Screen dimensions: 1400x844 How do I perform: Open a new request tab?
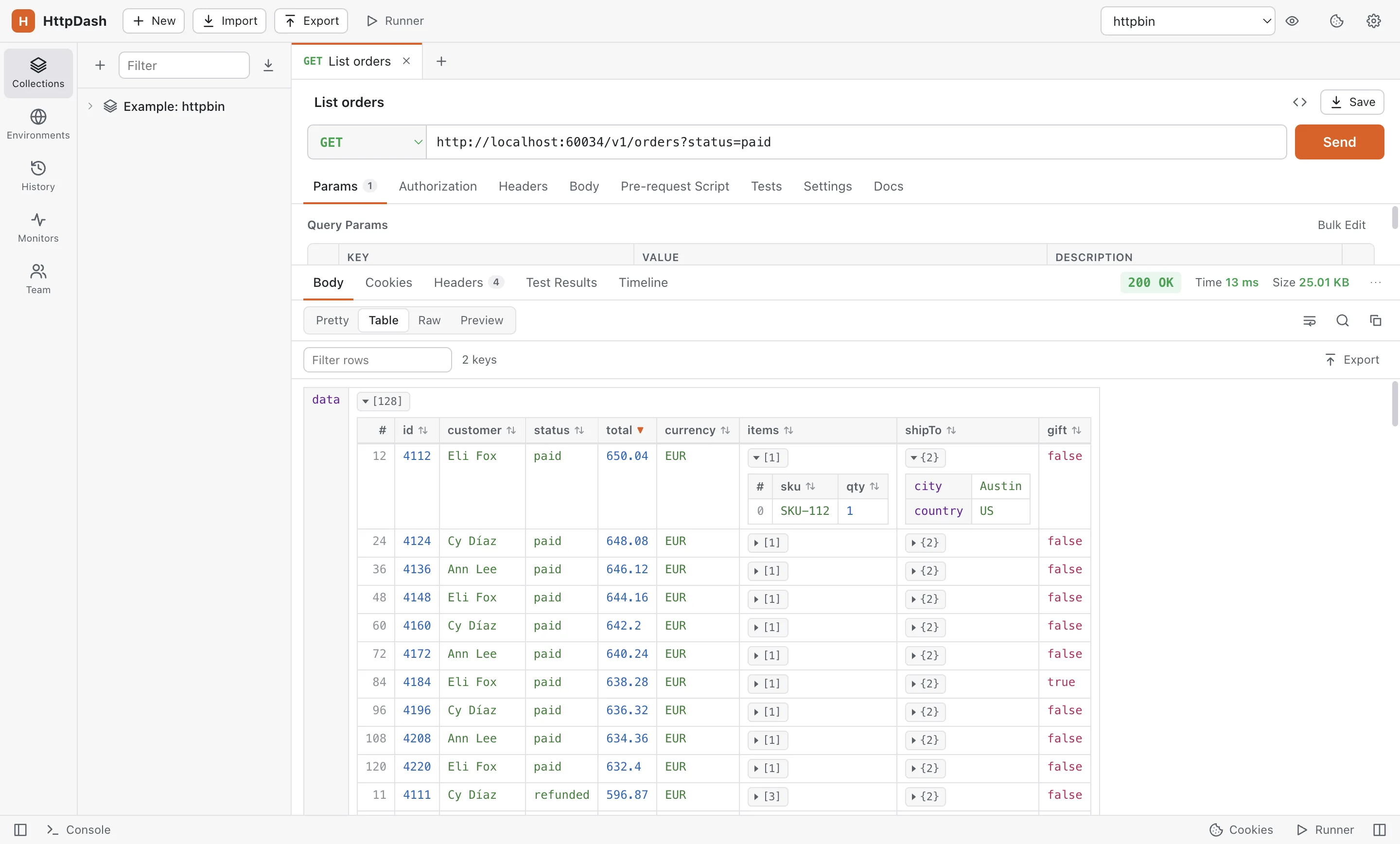click(441, 61)
